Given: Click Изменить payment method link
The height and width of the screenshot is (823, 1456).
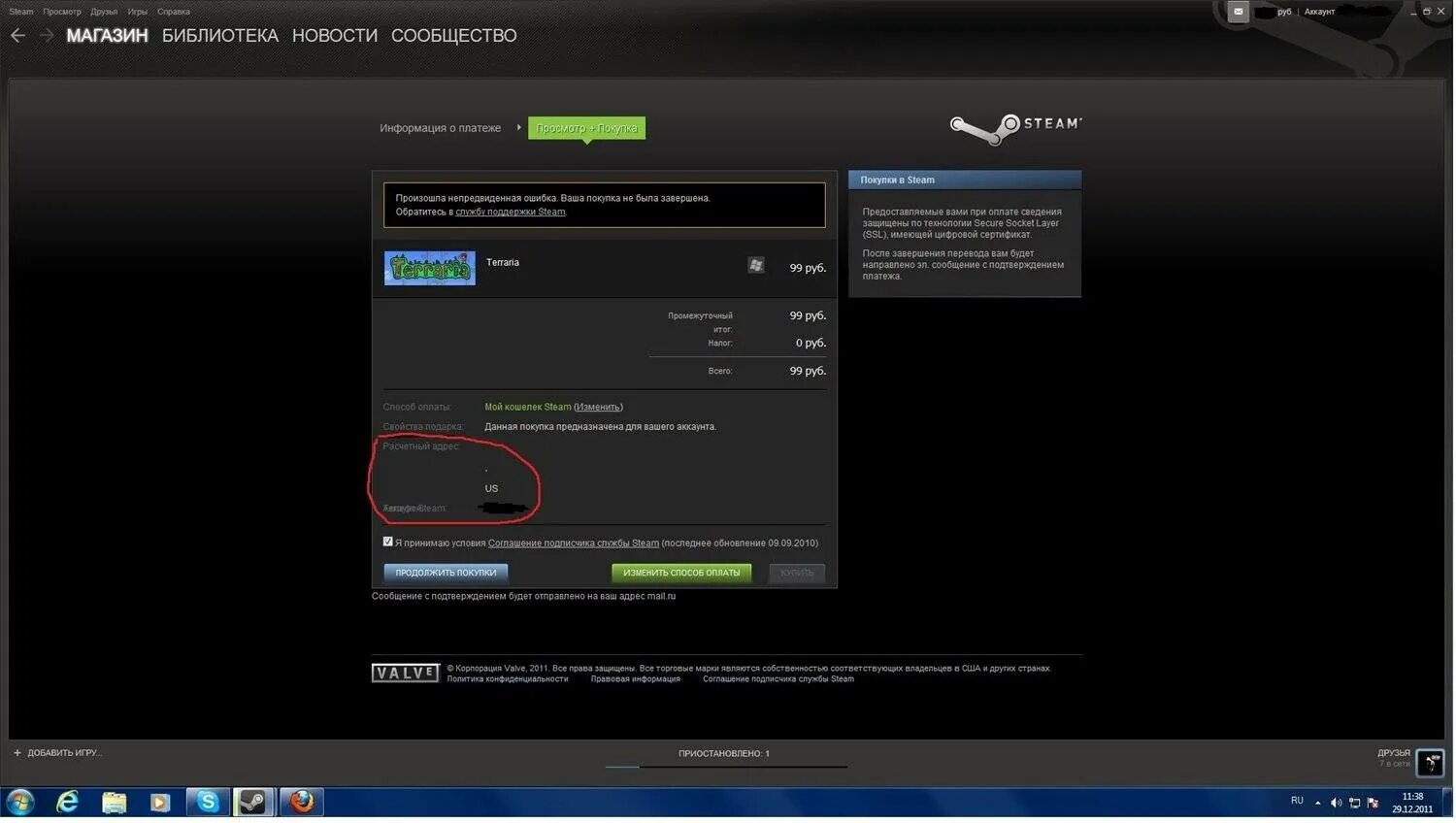Looking at the screenshot, I should [598, 408].
